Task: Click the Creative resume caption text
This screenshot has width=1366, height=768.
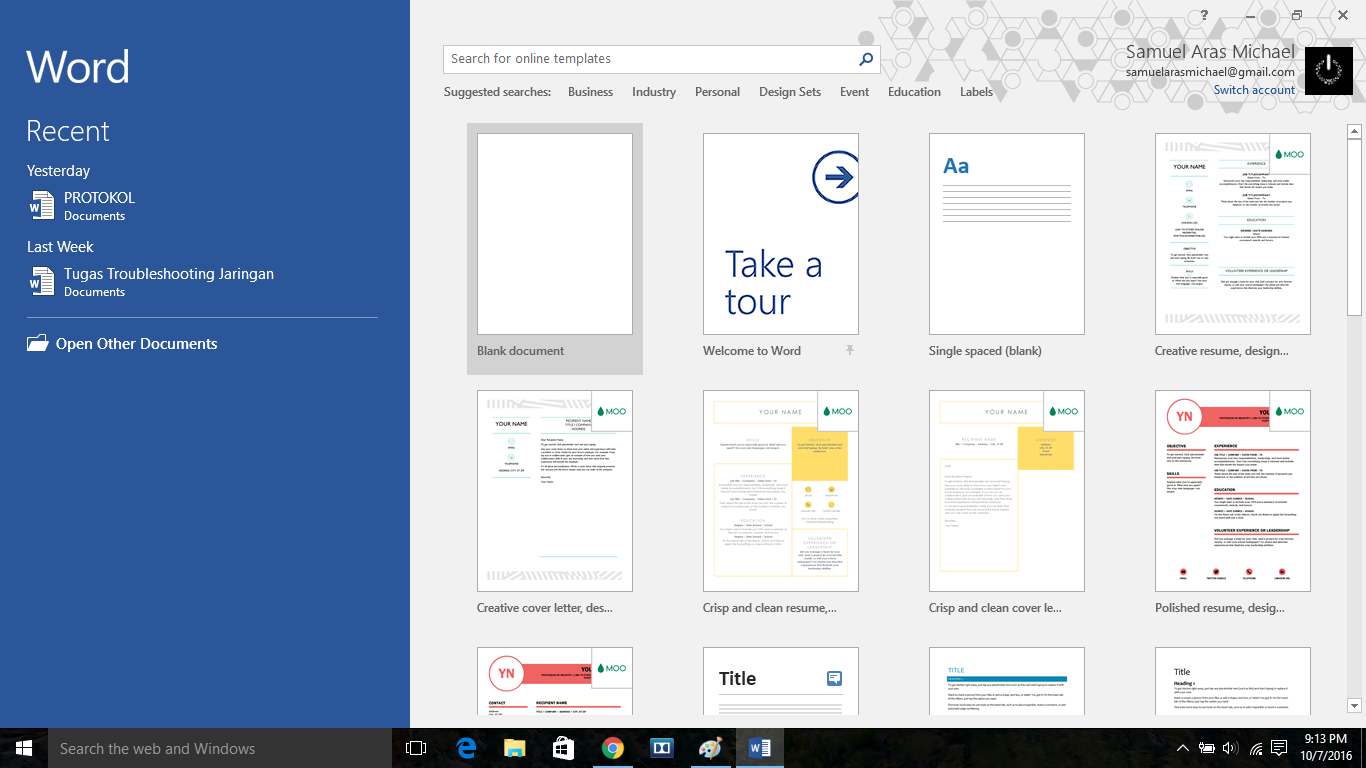Action: (1221, 351)
